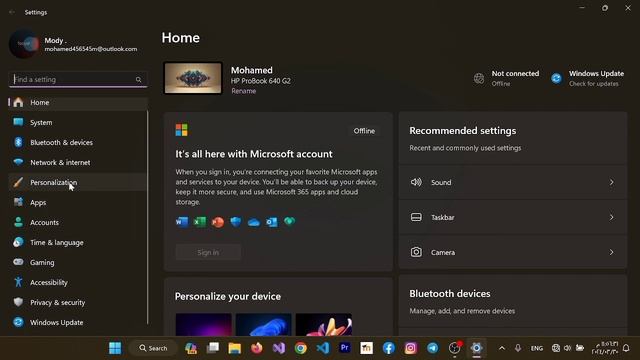Open the System settings category
The height and width of the screenshot is (360, 640).
78,122
